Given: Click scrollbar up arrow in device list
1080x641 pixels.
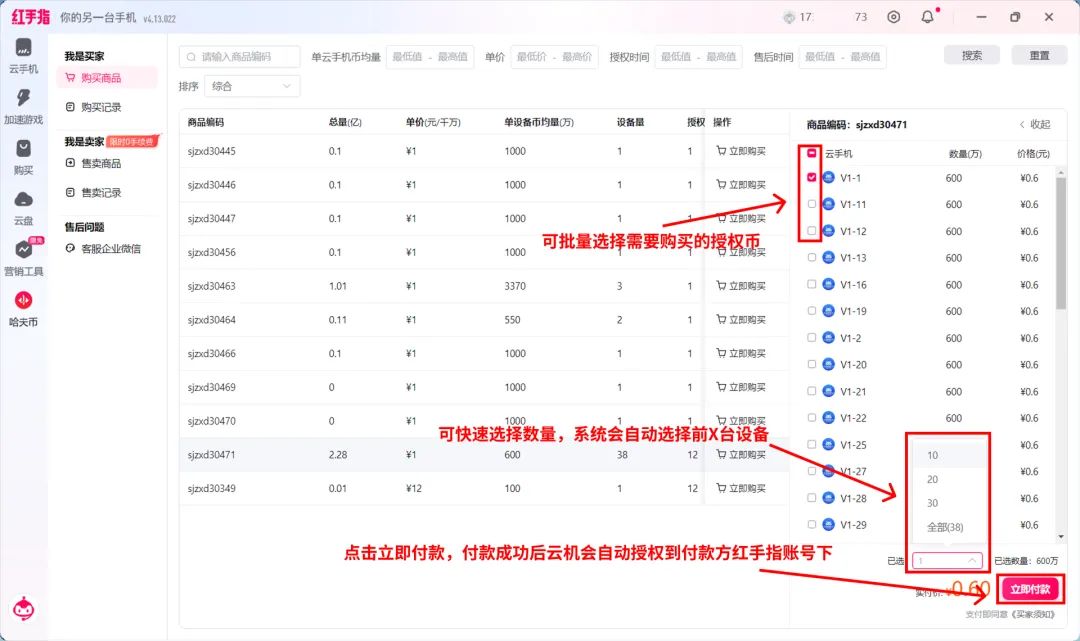Looking at the screenshot, I should [1061, 172].
